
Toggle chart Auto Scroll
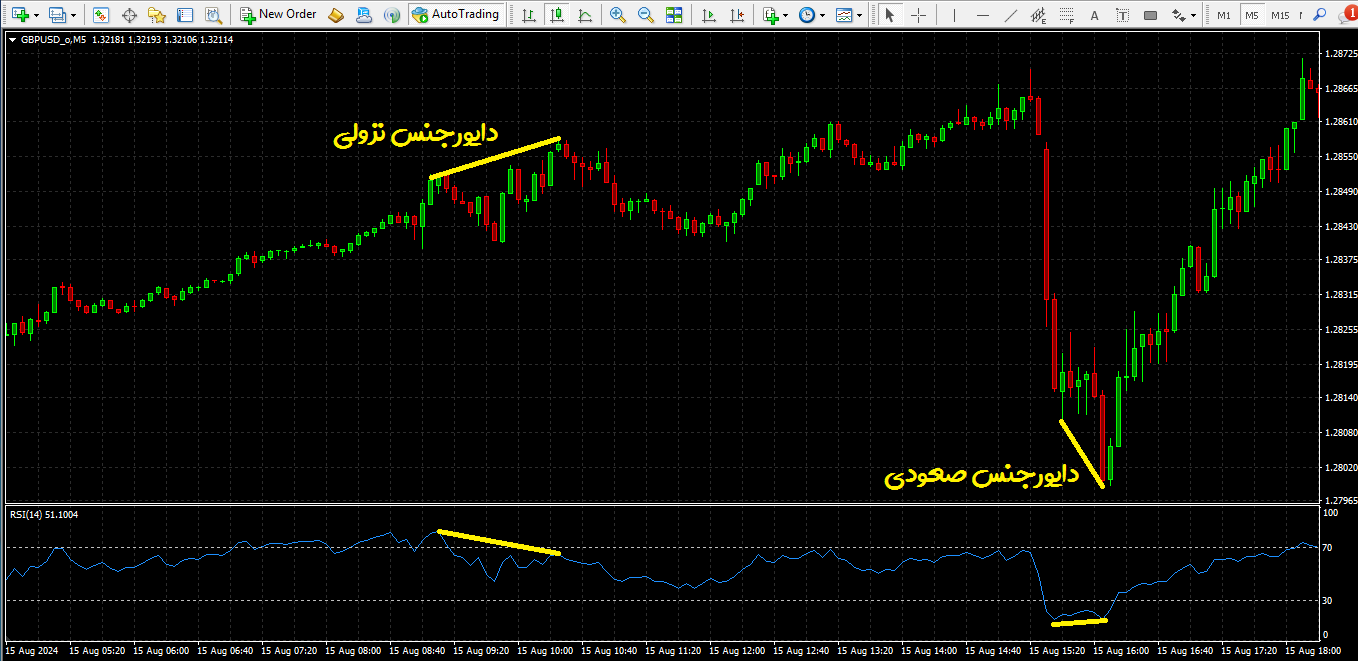click(x=710, y=15)
